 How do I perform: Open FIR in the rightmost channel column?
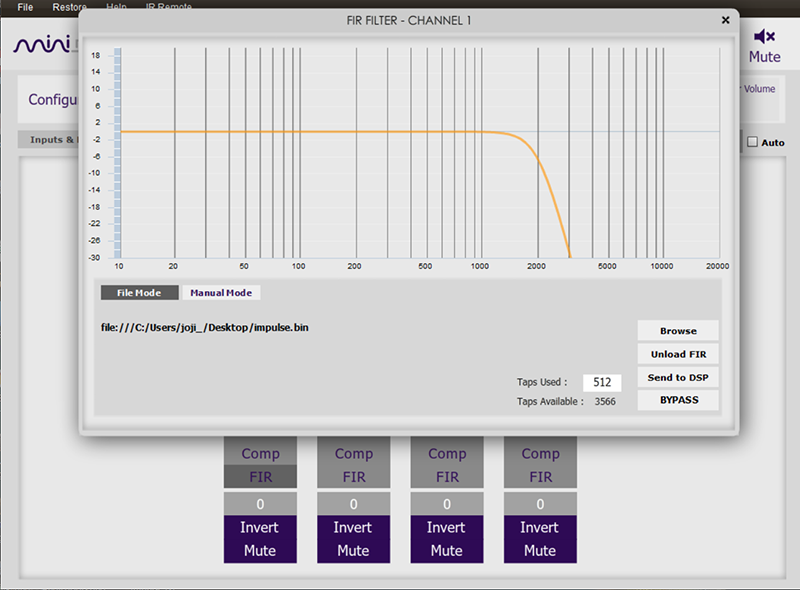[x=540, y=477]
